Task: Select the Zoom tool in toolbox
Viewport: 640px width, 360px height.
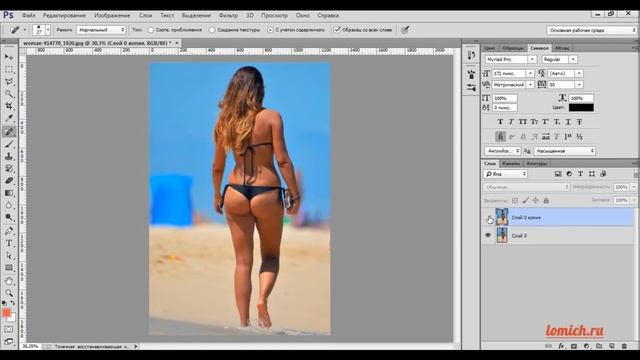Action: coord(9,293)
